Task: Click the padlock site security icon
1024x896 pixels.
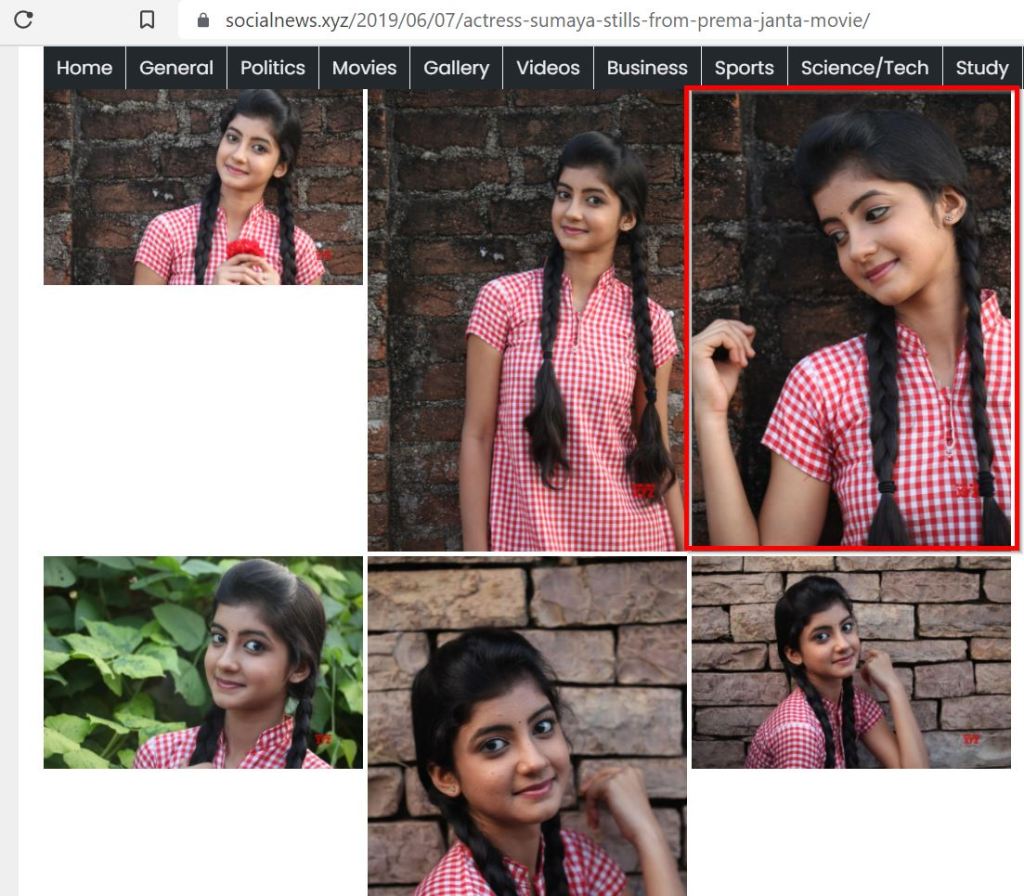Action: tap(204, 21)
